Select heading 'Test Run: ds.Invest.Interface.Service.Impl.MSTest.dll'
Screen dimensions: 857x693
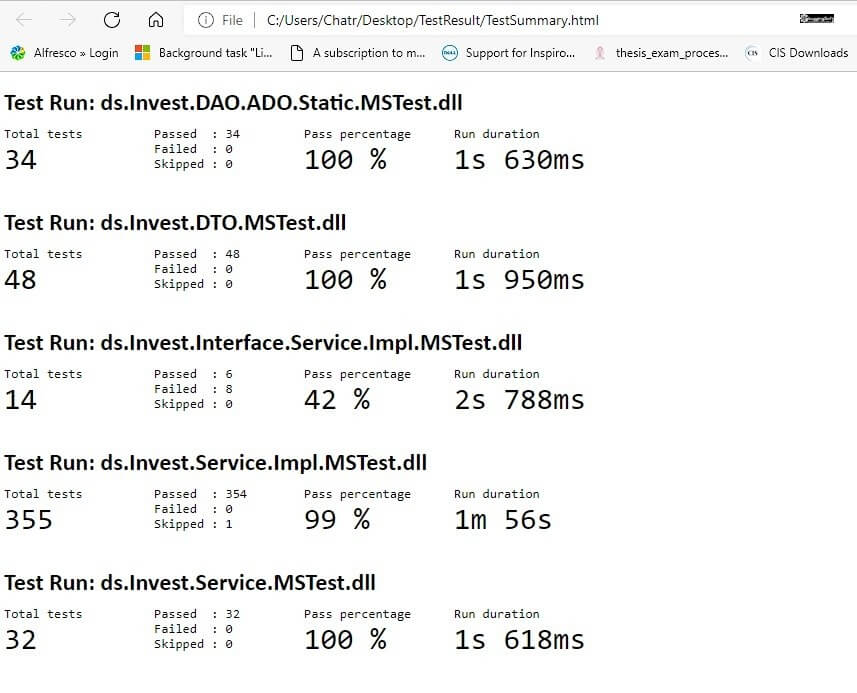pyautogui.click(x=263, y=343)
